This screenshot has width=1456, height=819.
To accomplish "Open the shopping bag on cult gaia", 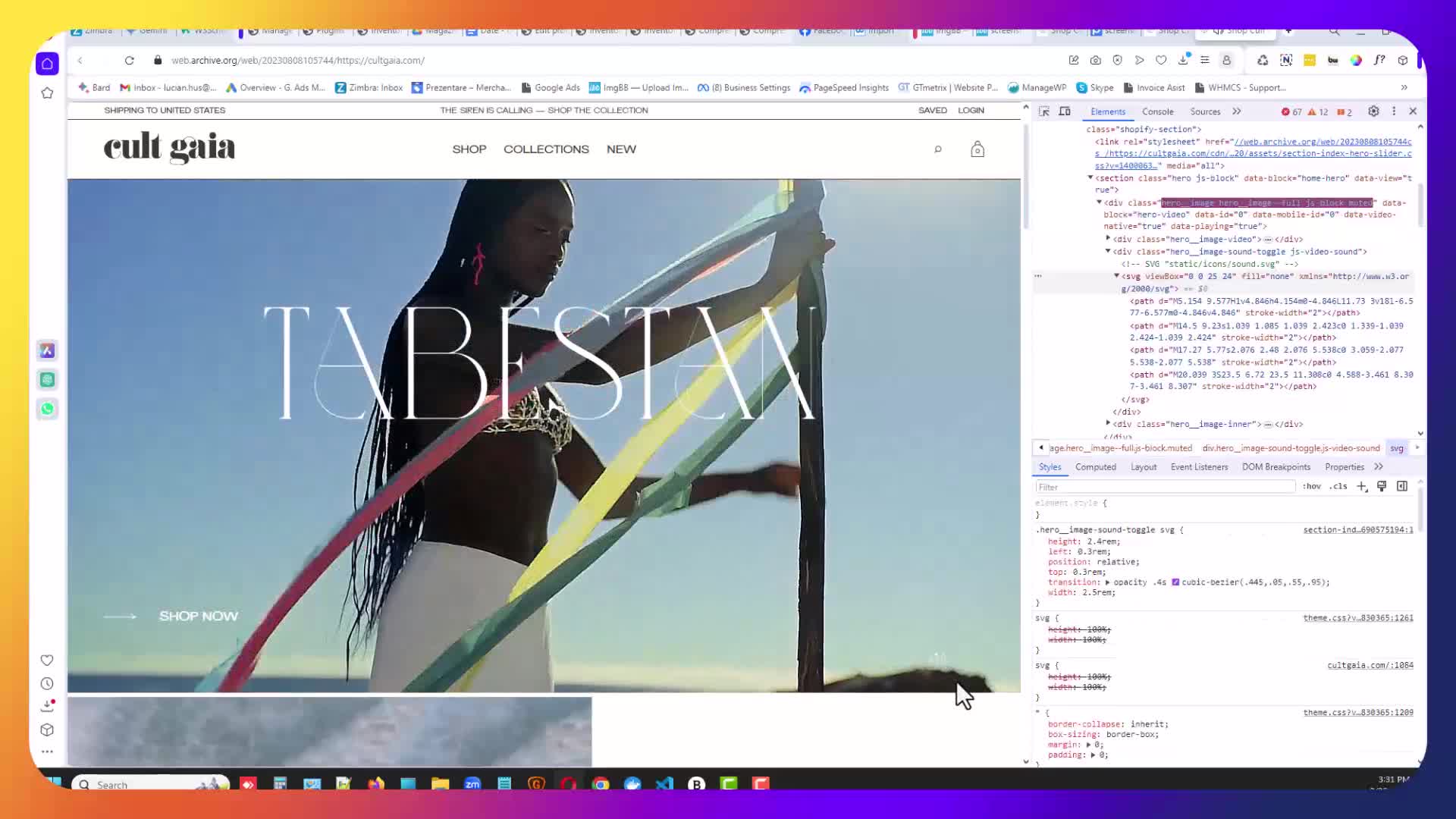I will pyautogui.click(x=977, y=149).
